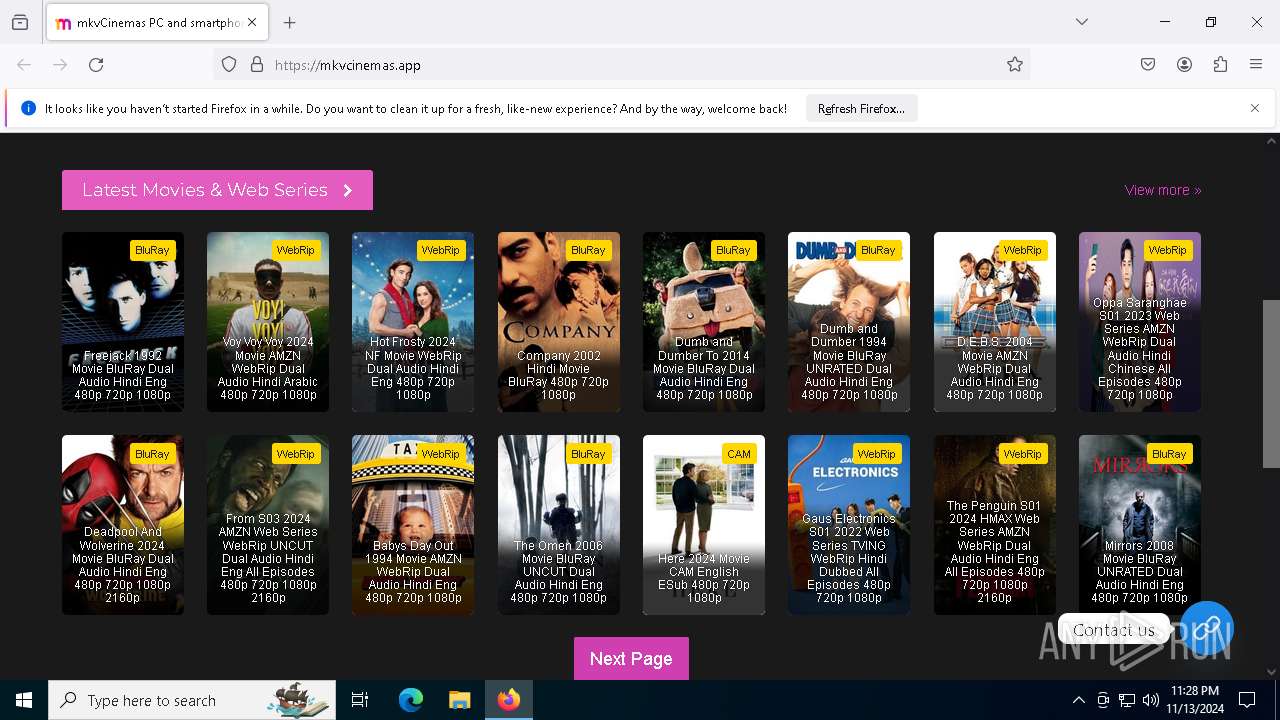Viewport: 1280px width, 720px height.
Task: Close the mkvCinemas tab
Action: click(x=252, y=22)
